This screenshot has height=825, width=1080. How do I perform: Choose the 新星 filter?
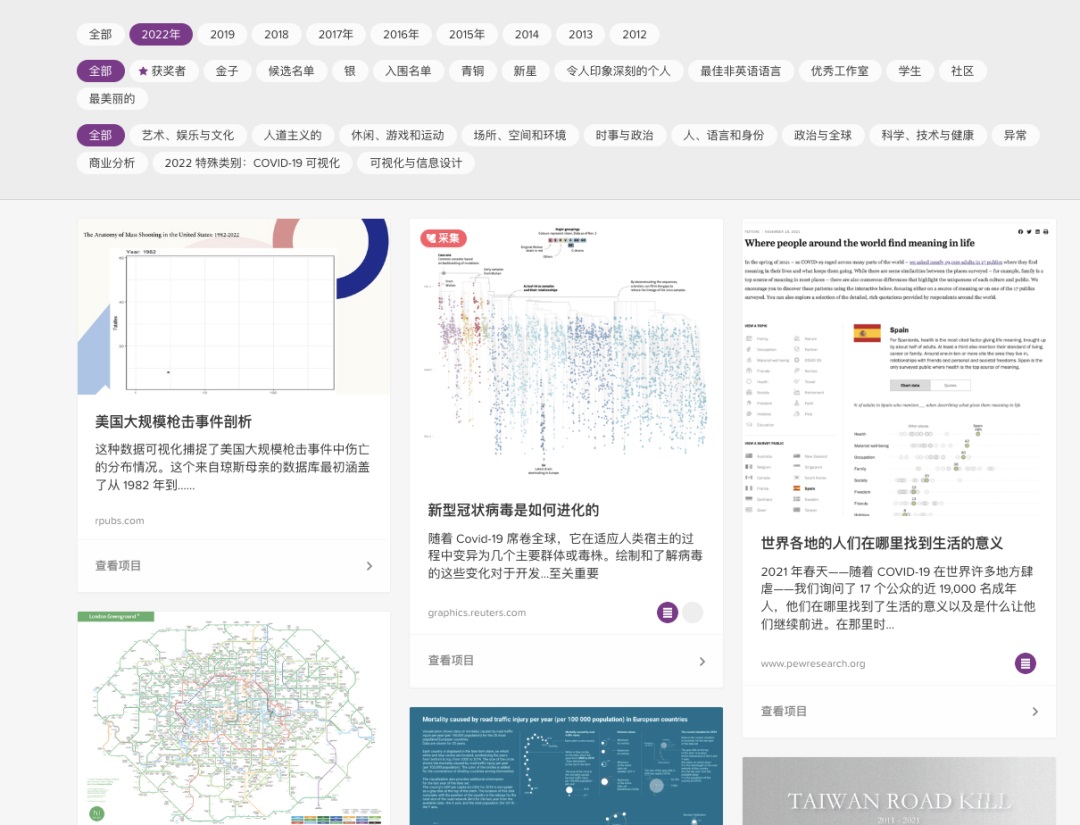point(525,71)
